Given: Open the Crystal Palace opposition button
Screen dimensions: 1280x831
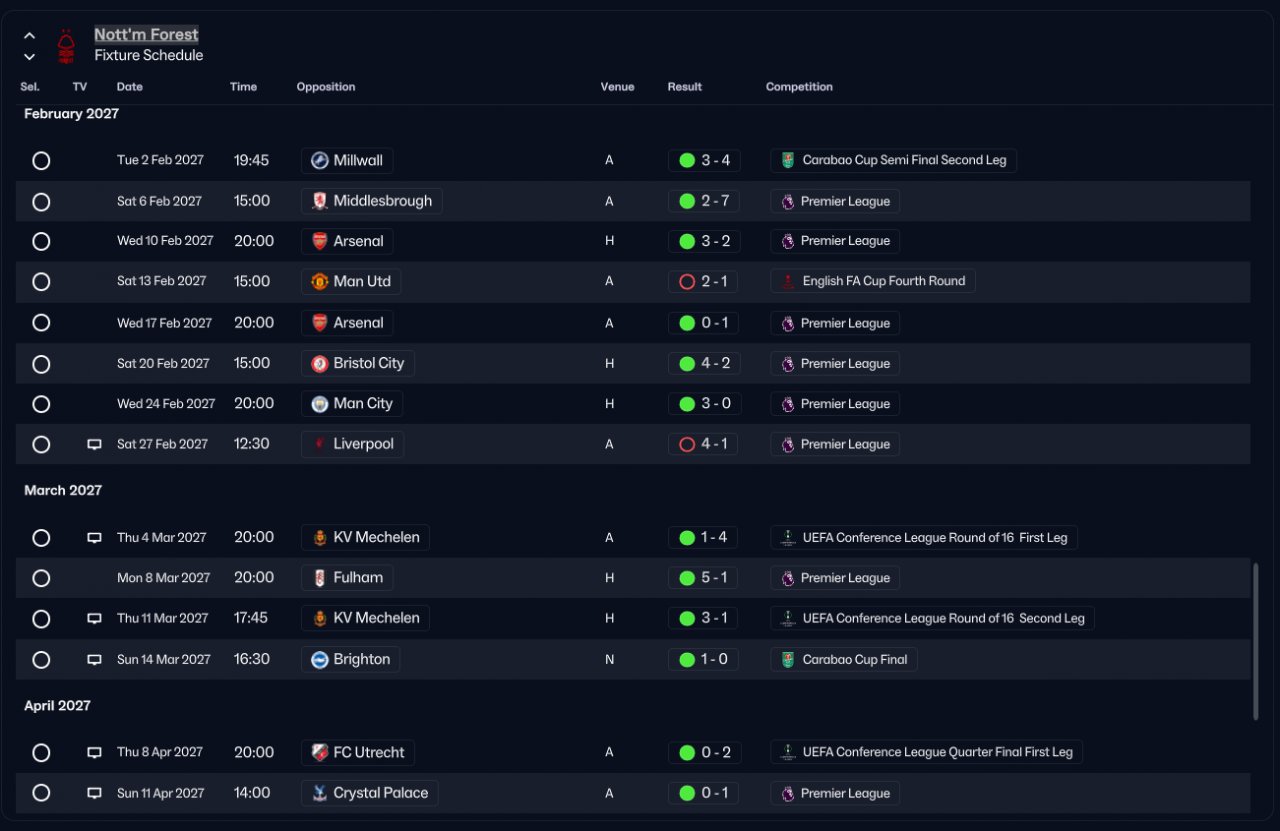Looking at the screenshot, I should click(370, 793).
